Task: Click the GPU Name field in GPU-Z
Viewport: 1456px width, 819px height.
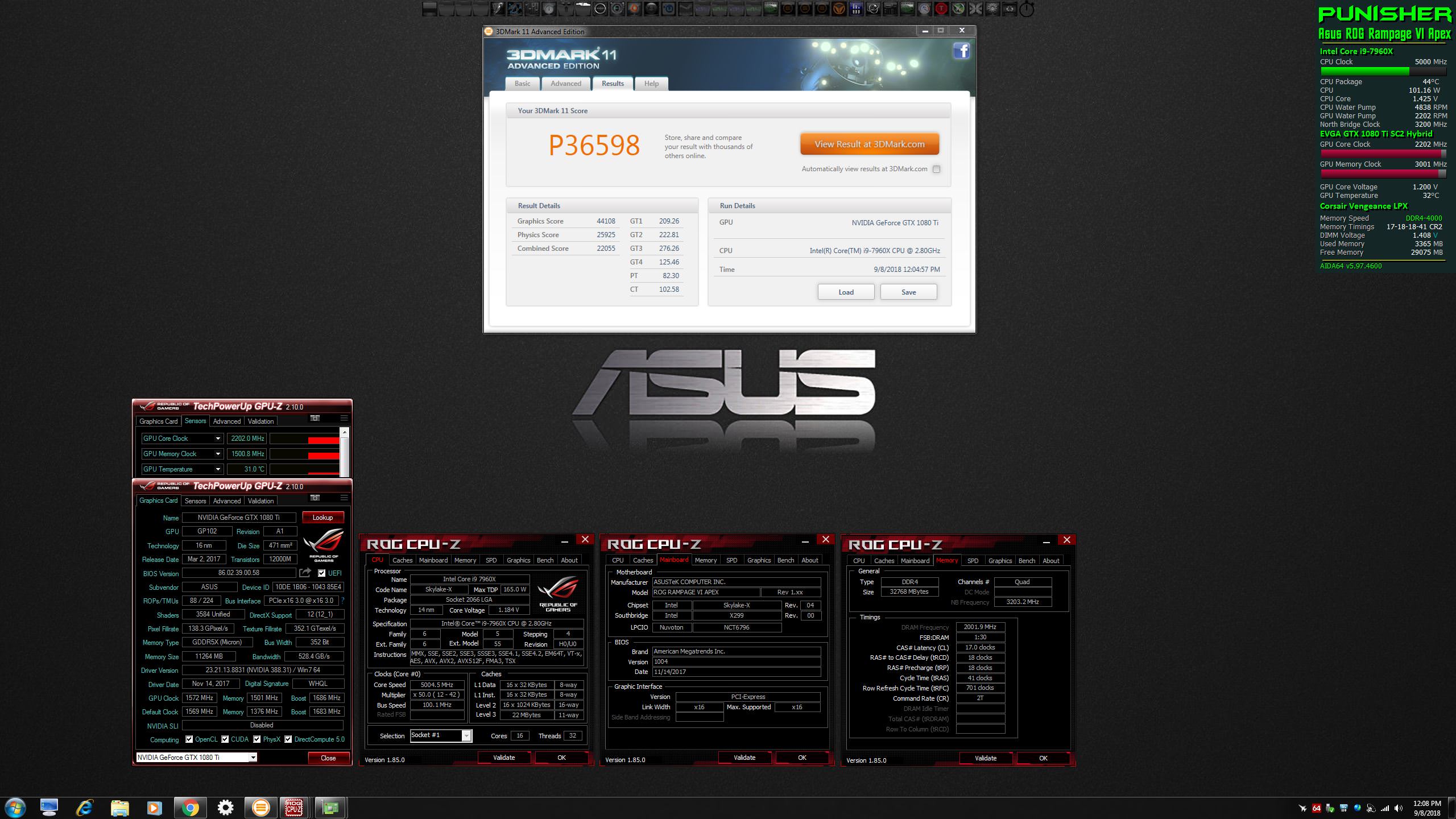Action: click(x=239, y=518)
